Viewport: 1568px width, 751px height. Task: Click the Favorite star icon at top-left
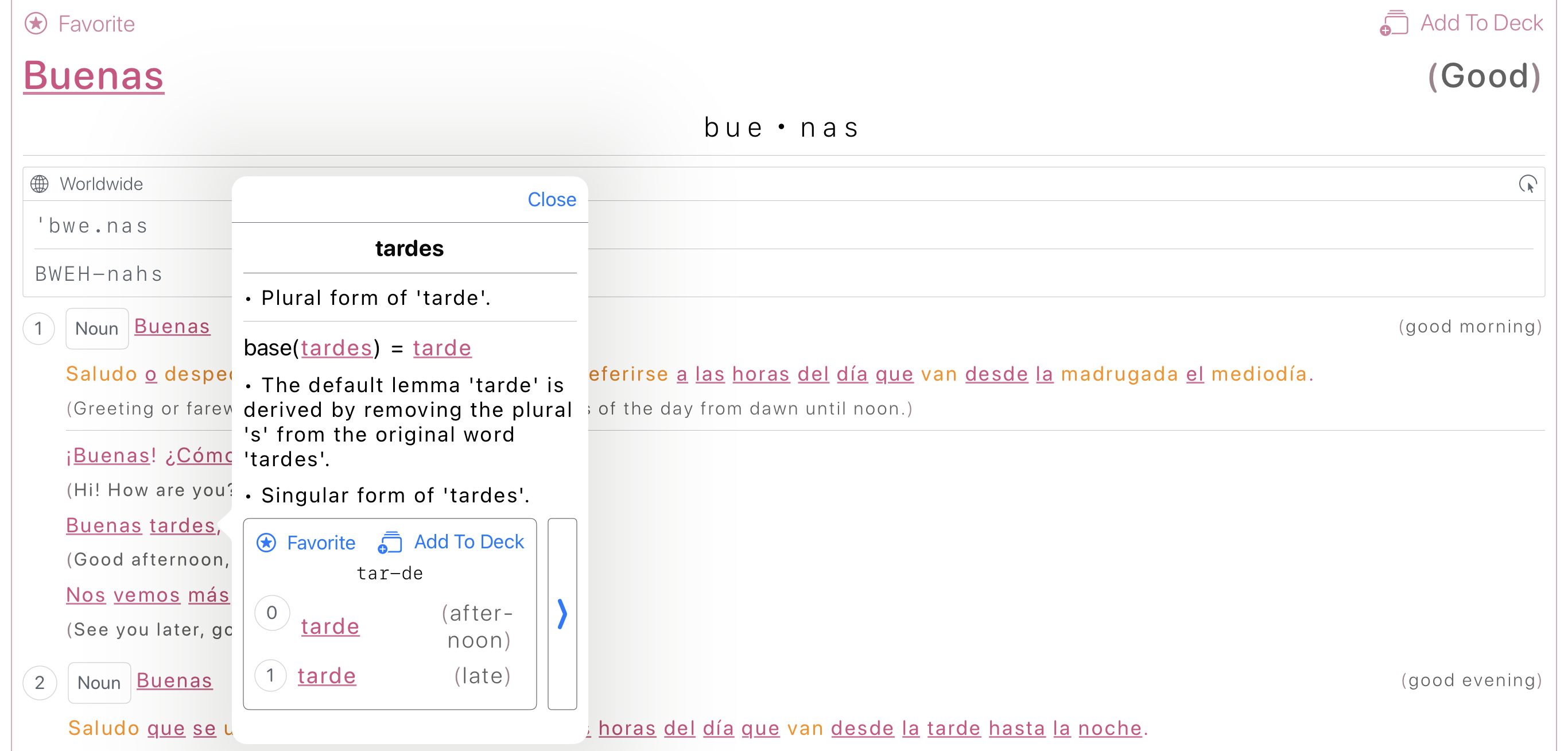click(36, 24)
